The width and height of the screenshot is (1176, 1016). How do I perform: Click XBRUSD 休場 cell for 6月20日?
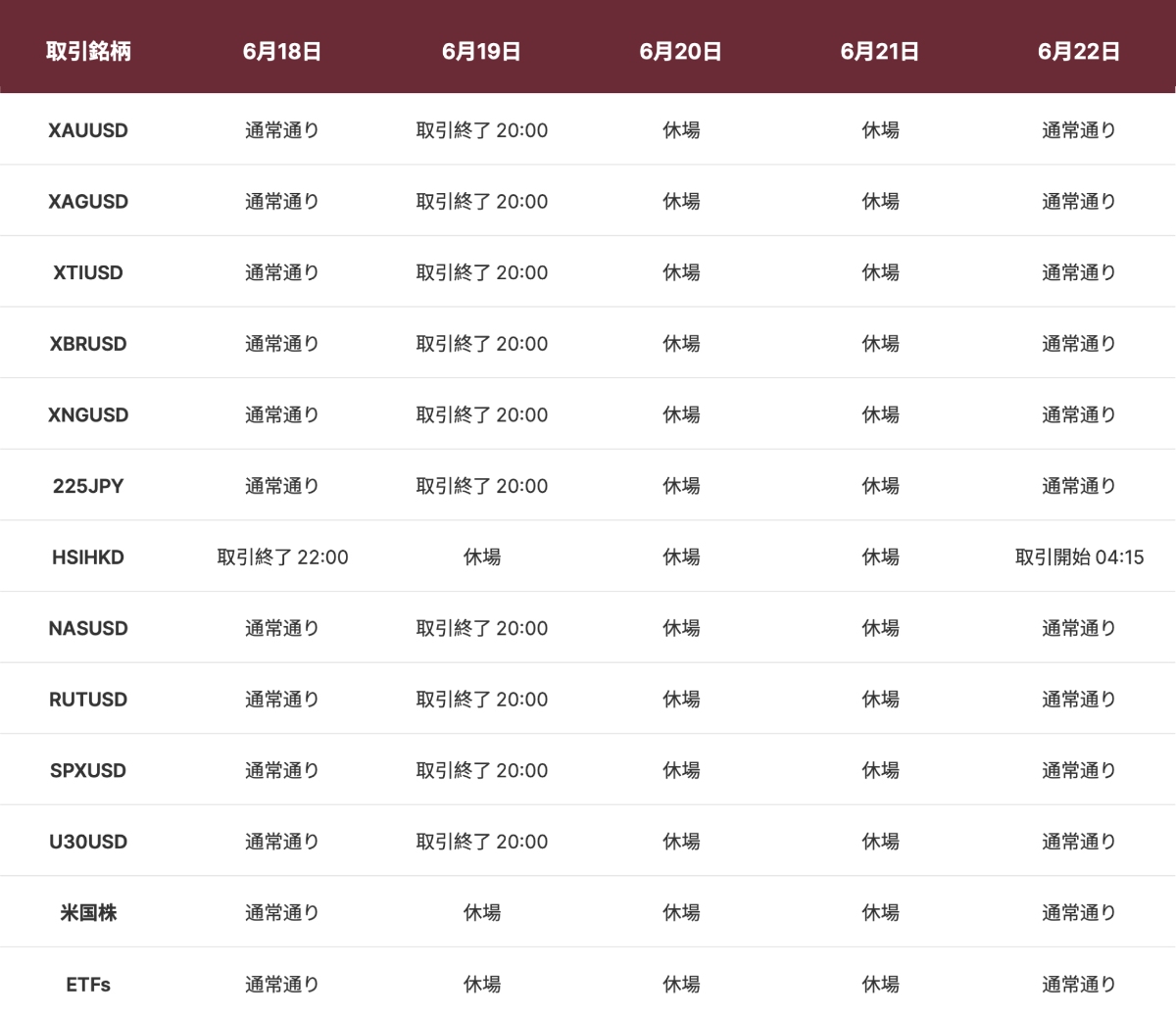pos(681,344)
